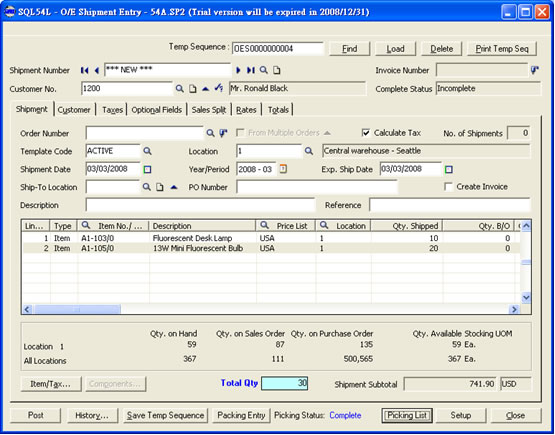
Task: Enable the Create Invoice checkbox
Action: pos(448,187)
